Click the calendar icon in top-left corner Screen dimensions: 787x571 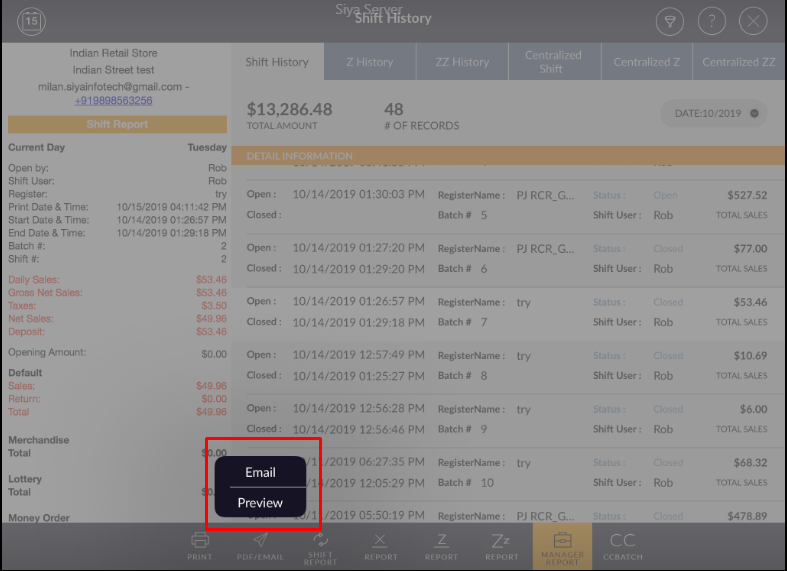[x=32, y=20]
